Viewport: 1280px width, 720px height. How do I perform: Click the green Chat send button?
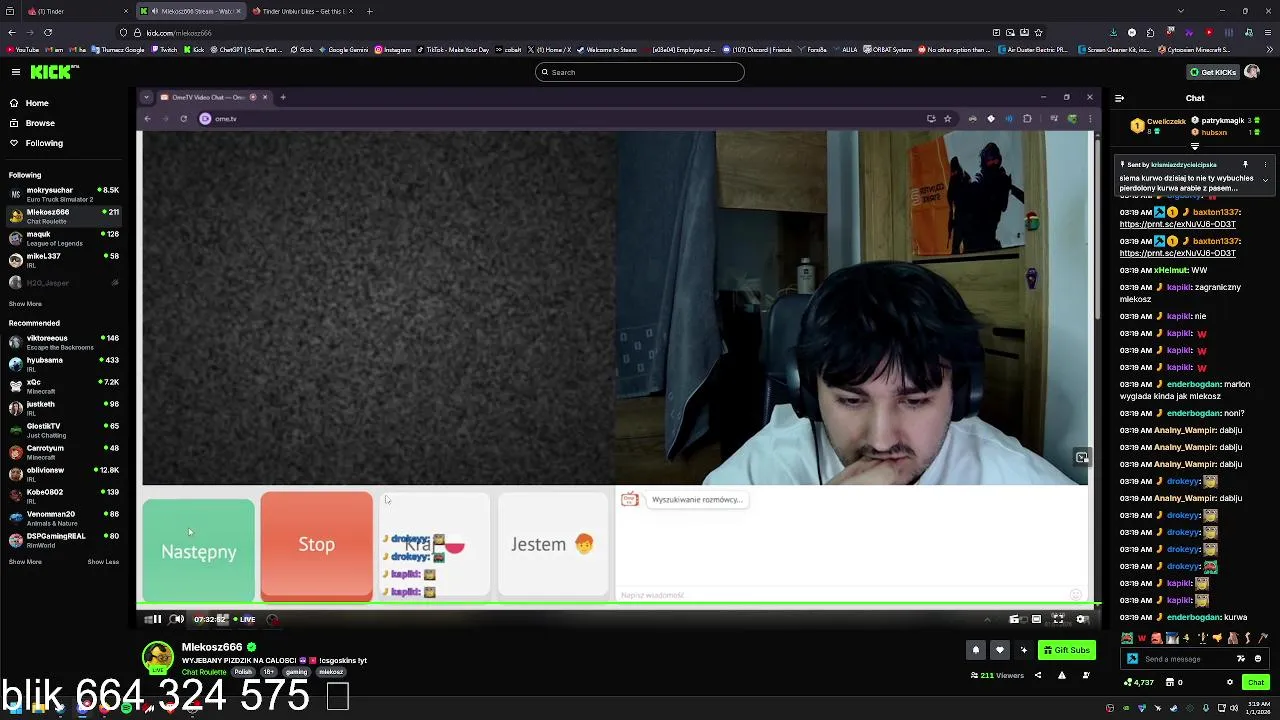click(x=1256, y=682)
